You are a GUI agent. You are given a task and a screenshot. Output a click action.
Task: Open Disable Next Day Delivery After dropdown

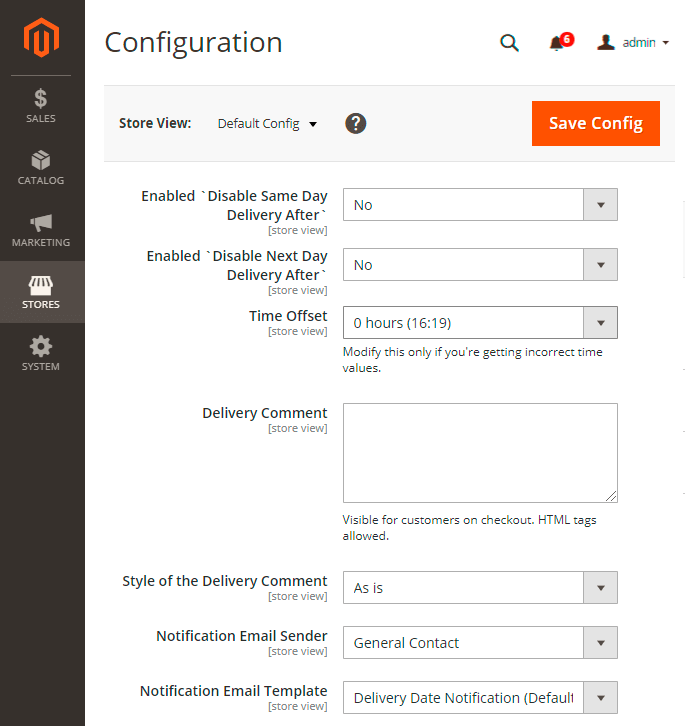[x=480, y=265]
